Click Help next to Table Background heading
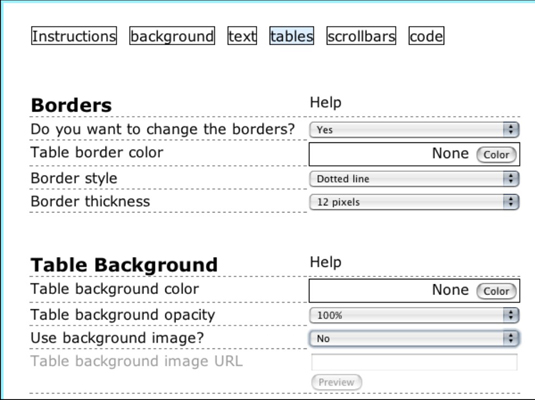This screenshot has width=535, height=400. (326, 262)
